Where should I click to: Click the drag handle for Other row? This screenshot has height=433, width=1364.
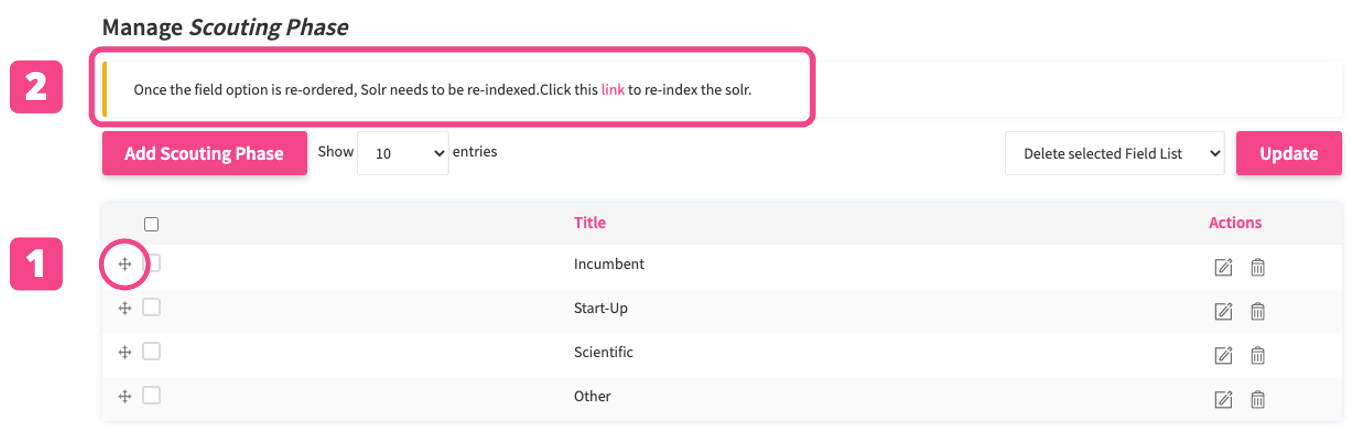pyautogui.click(x=125, y=396)
